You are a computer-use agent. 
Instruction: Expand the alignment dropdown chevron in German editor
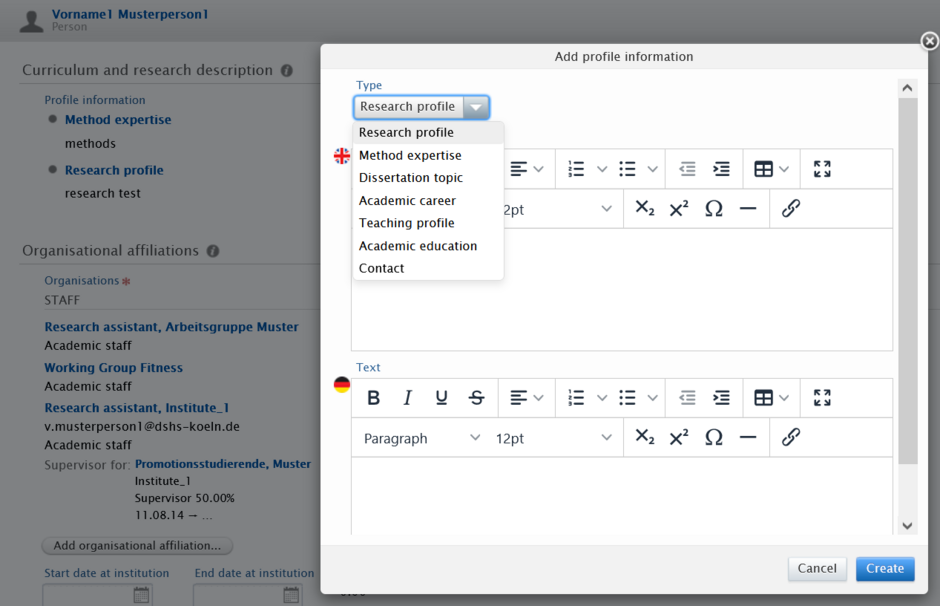click(x=538, y=398)
